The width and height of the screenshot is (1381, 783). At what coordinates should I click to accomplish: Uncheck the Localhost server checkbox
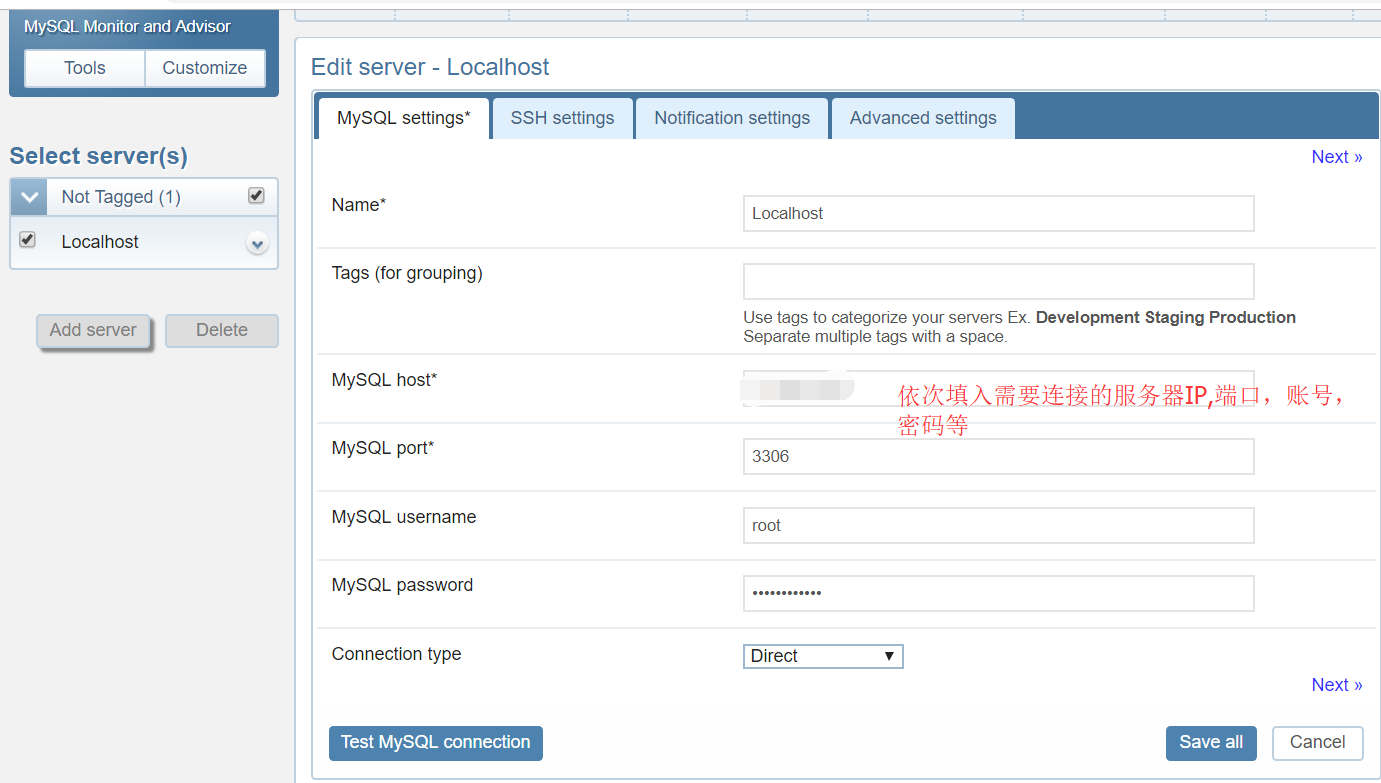[27, 240]
